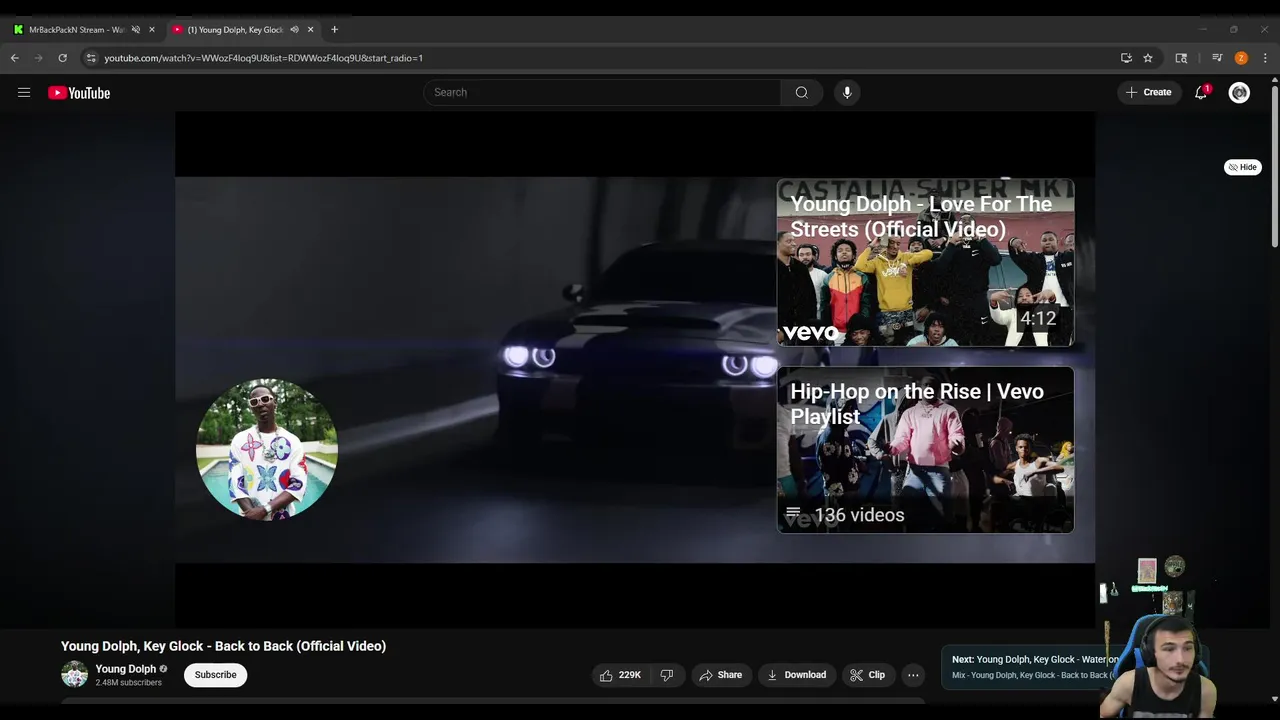
Task: Mute the Young Dolph tab audio icon
Action: point(294,30)
